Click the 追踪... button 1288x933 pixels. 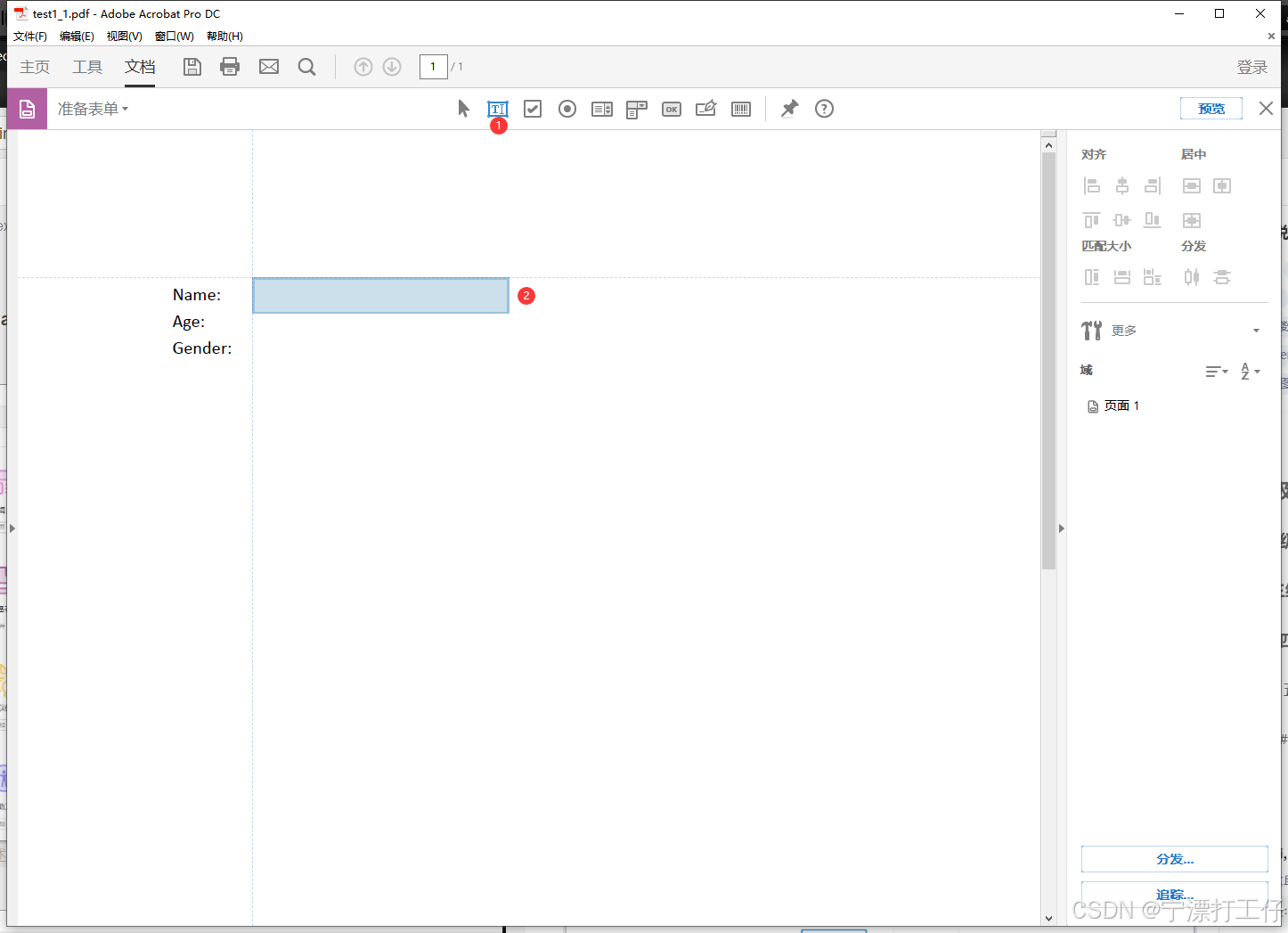1175,895
